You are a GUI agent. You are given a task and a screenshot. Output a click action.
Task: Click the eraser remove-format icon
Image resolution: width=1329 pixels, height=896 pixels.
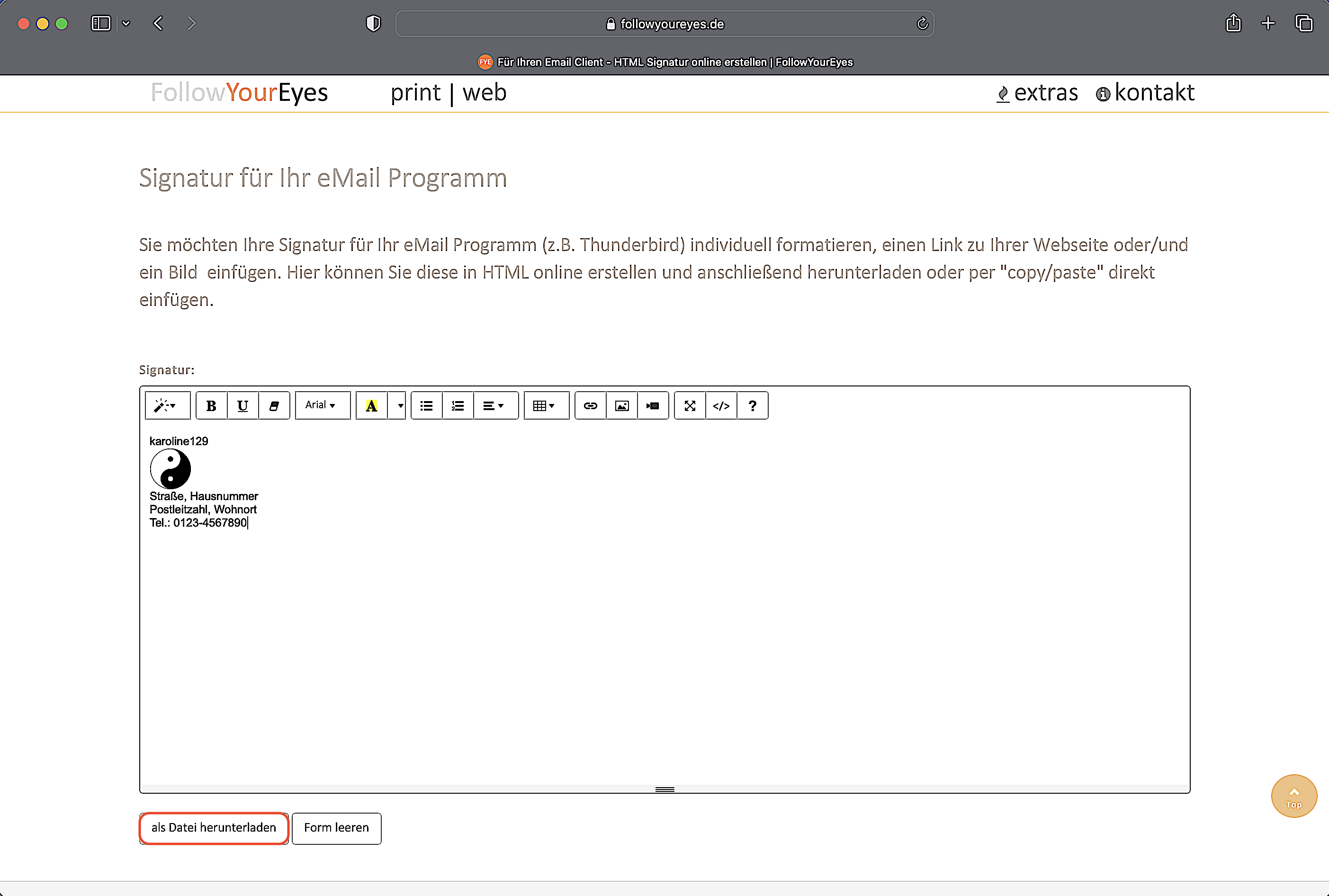pos(274,406)
